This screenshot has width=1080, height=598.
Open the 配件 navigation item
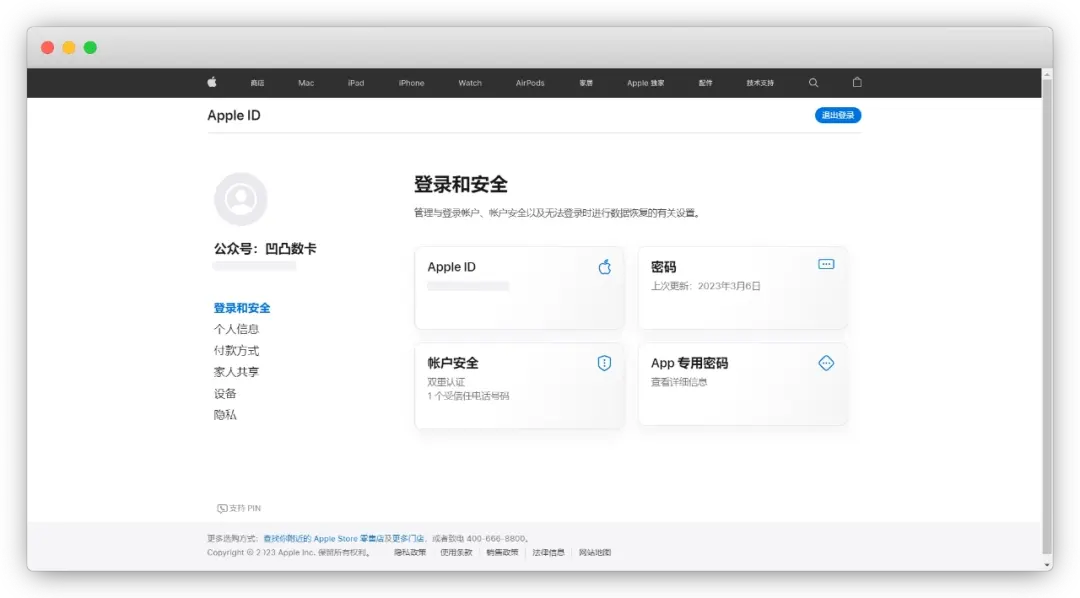point(705,83)
